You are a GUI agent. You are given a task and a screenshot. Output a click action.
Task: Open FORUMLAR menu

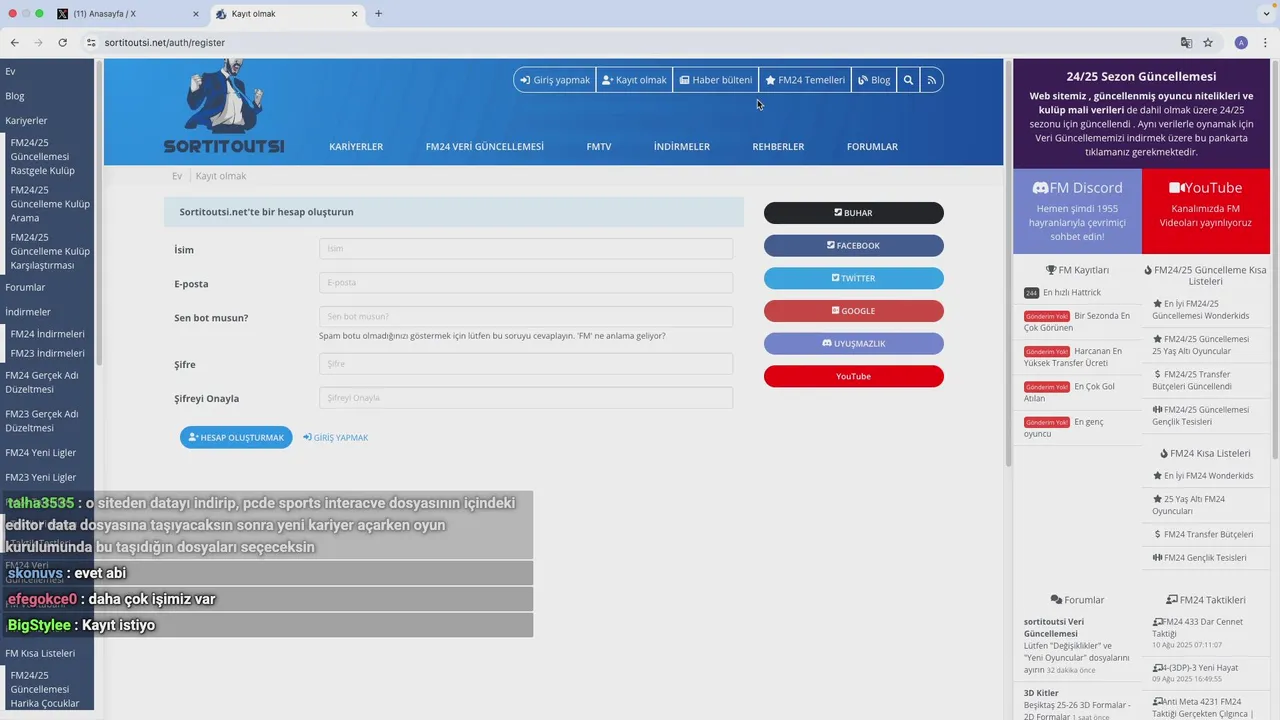[x=872, y=147]
